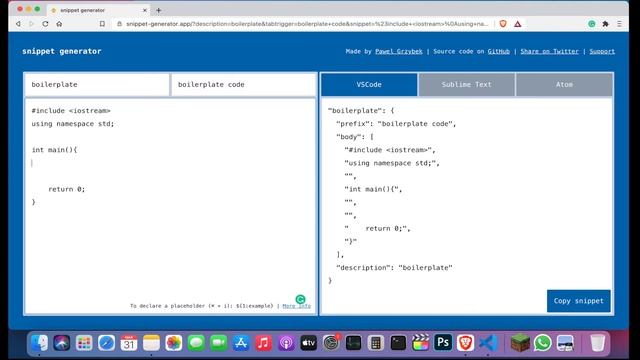This screenshot has width=640, height=360.
Task: Select the VSCode output tab
Action: click(369, 84)
